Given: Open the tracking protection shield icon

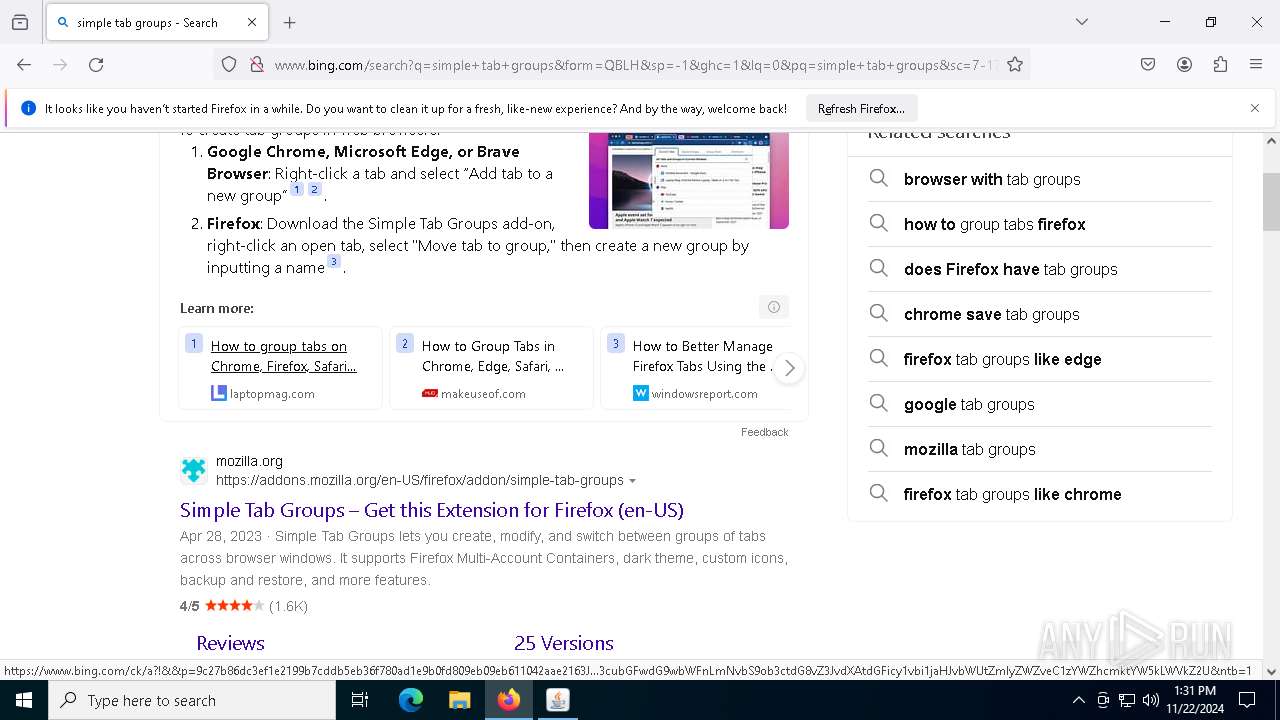Looking at the screenshot, I should (229, 65).
